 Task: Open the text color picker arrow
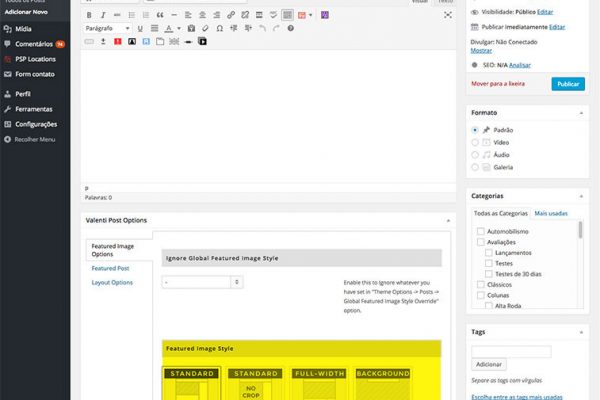point(180,29)
